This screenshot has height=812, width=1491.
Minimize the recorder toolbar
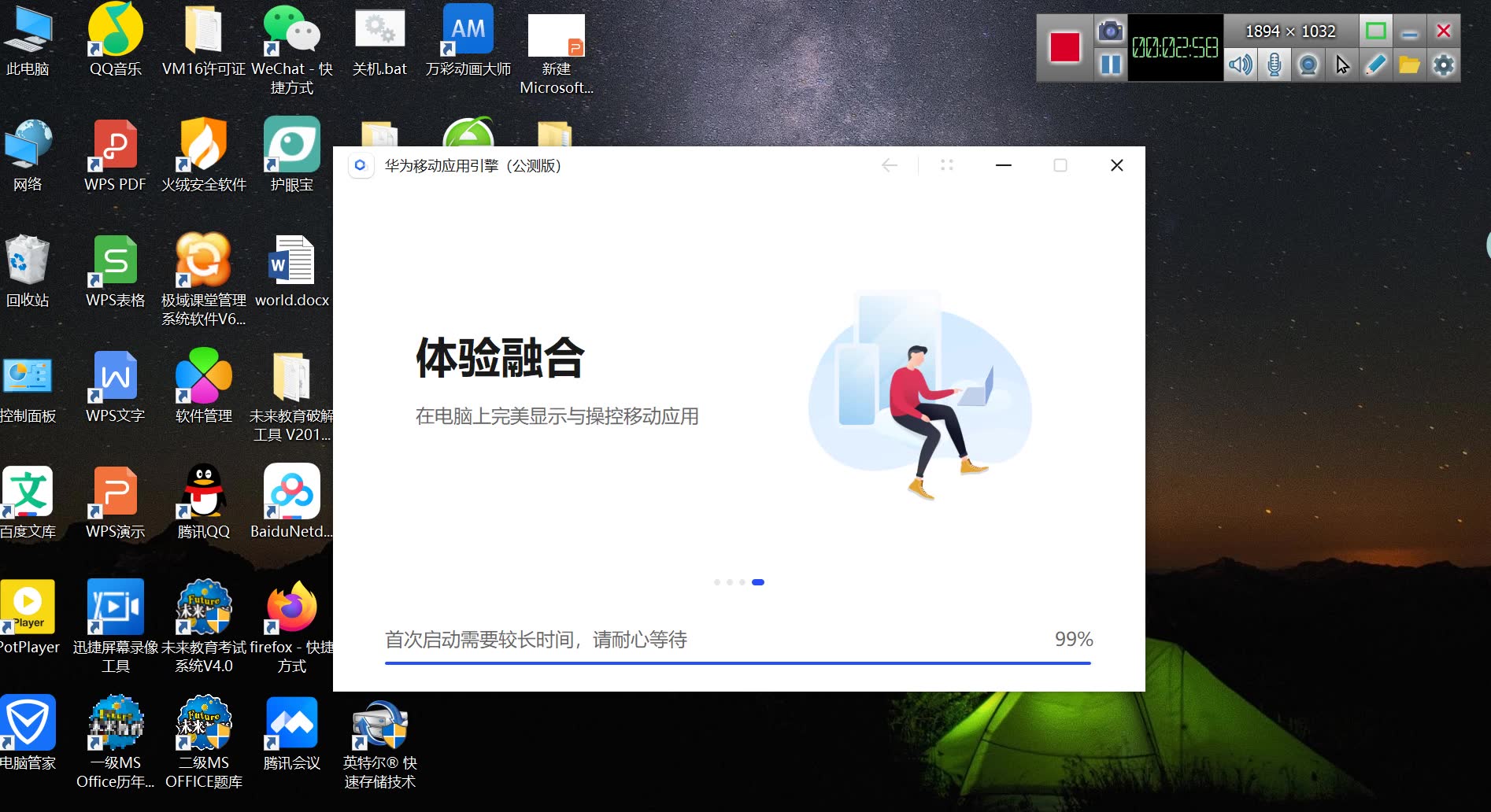coord(1409,31)
